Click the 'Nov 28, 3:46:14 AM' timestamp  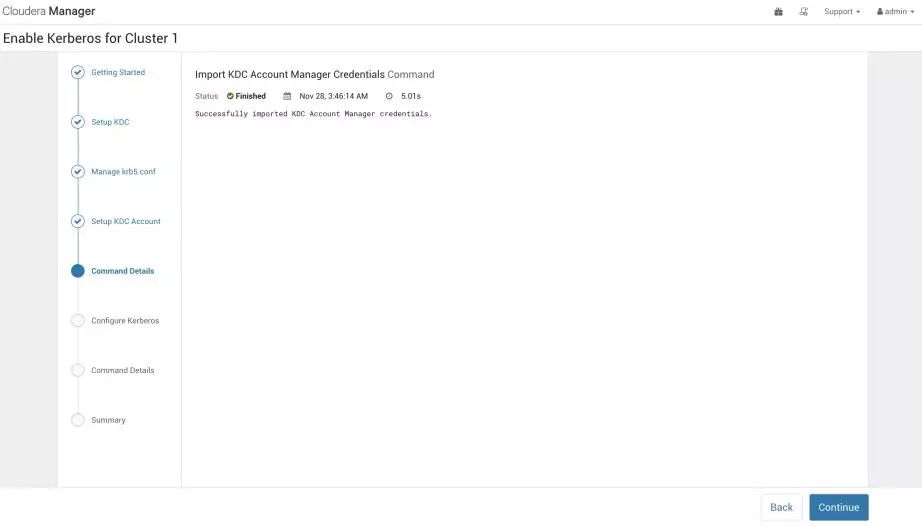tap(333, 96)
